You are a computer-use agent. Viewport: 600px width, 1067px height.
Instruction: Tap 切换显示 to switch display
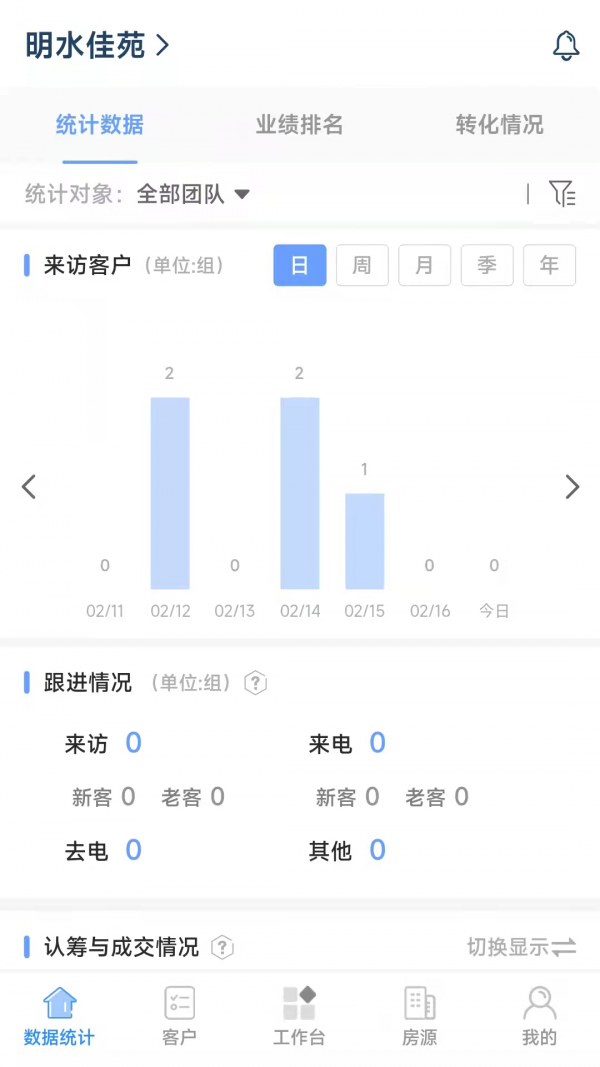click(521, 947)
